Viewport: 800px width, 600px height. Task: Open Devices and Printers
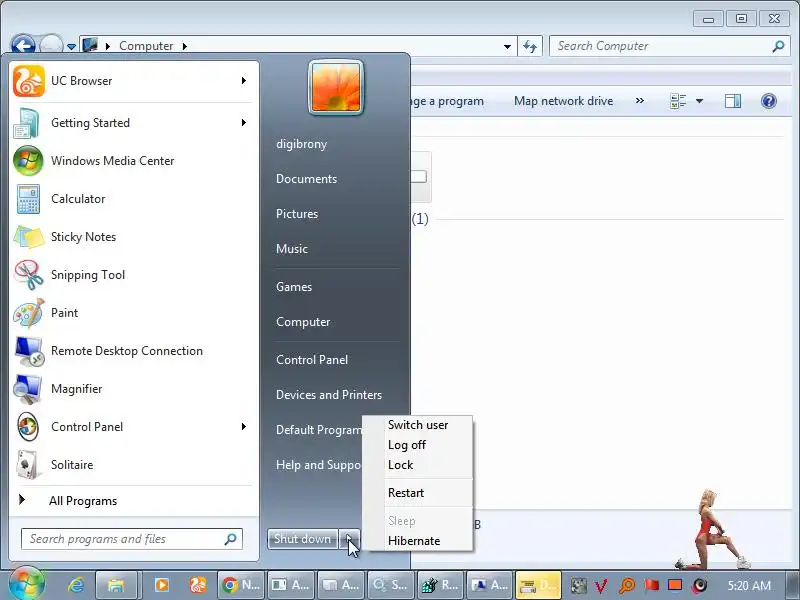[329, 395]
